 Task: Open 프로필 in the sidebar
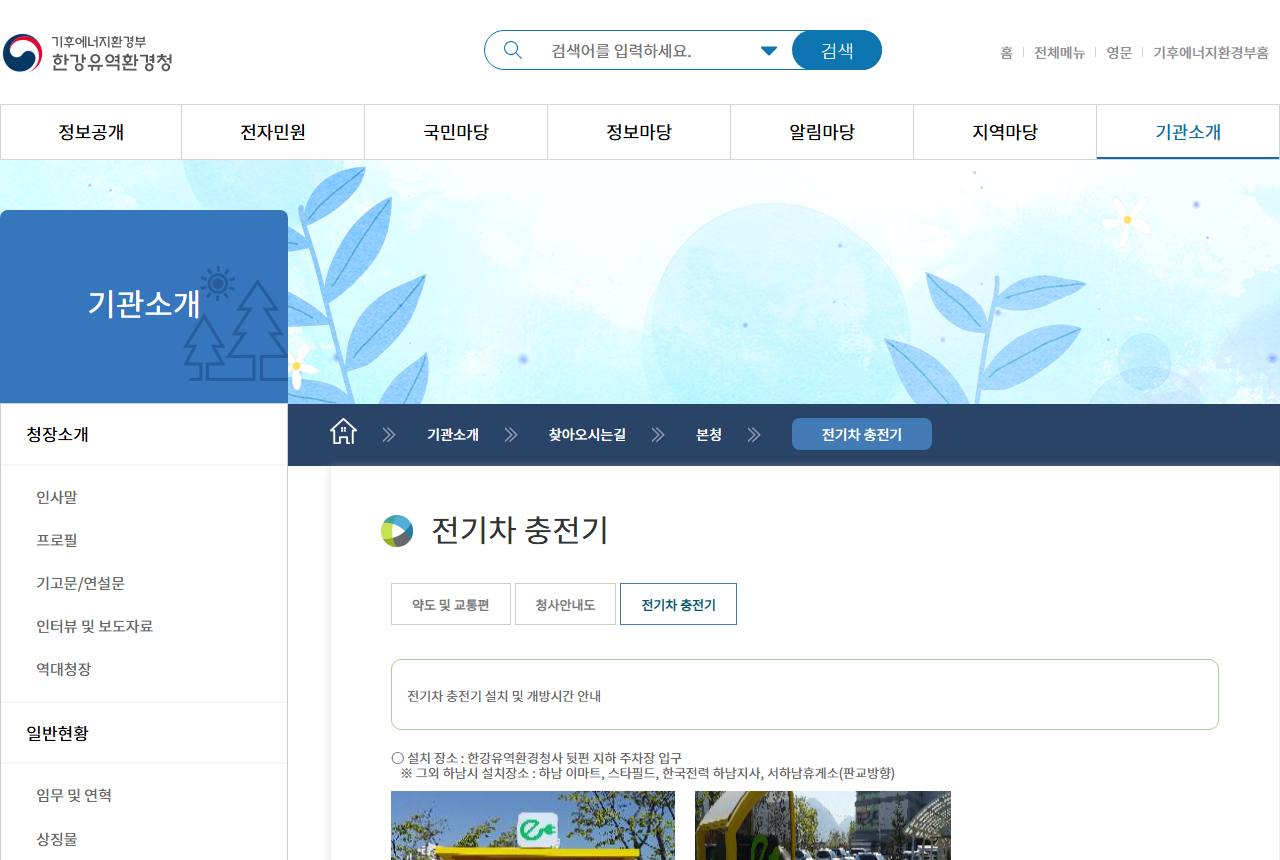[x=57, y=540]
